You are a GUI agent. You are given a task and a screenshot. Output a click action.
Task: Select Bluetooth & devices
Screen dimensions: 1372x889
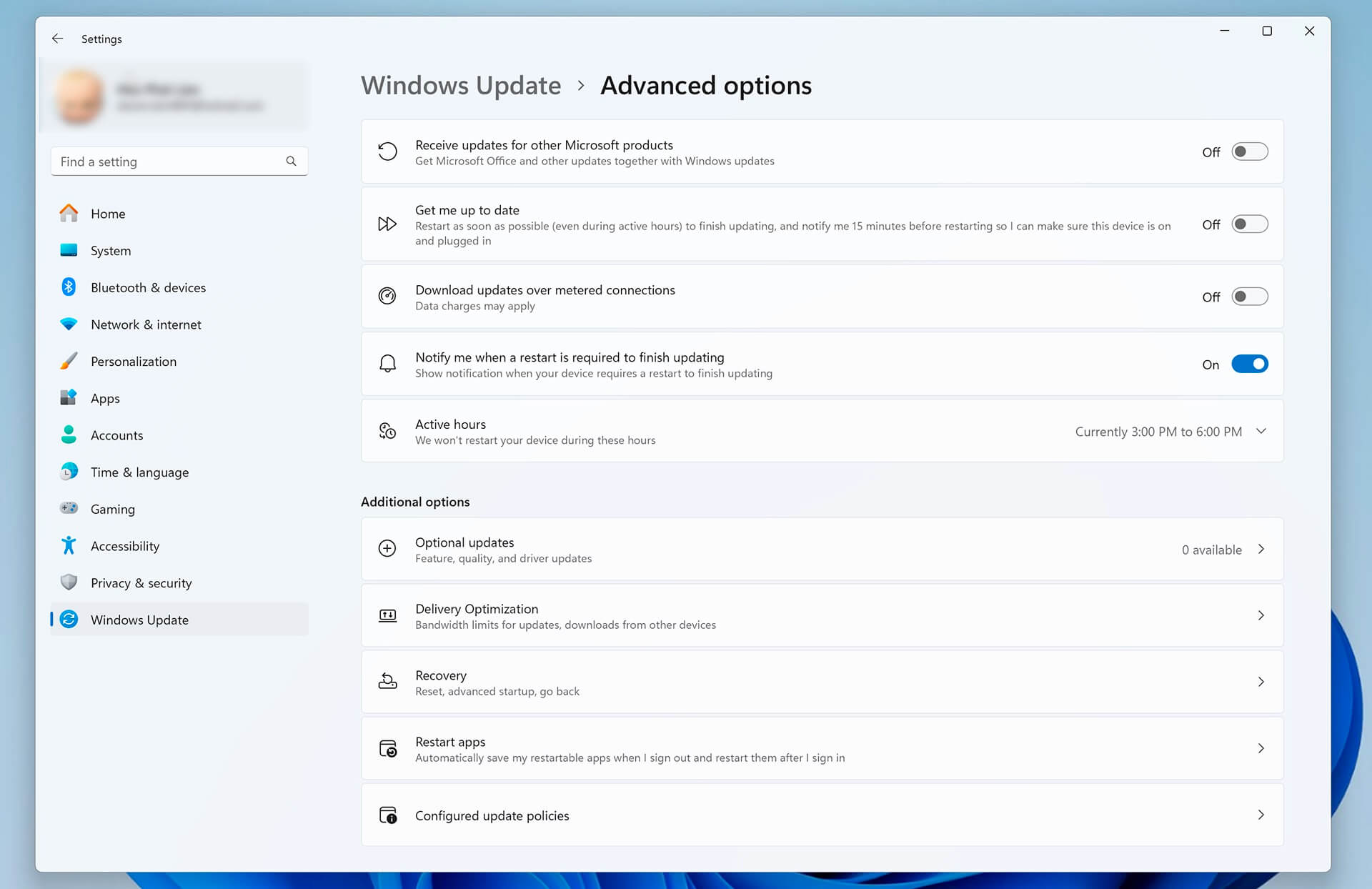point(179,287)
